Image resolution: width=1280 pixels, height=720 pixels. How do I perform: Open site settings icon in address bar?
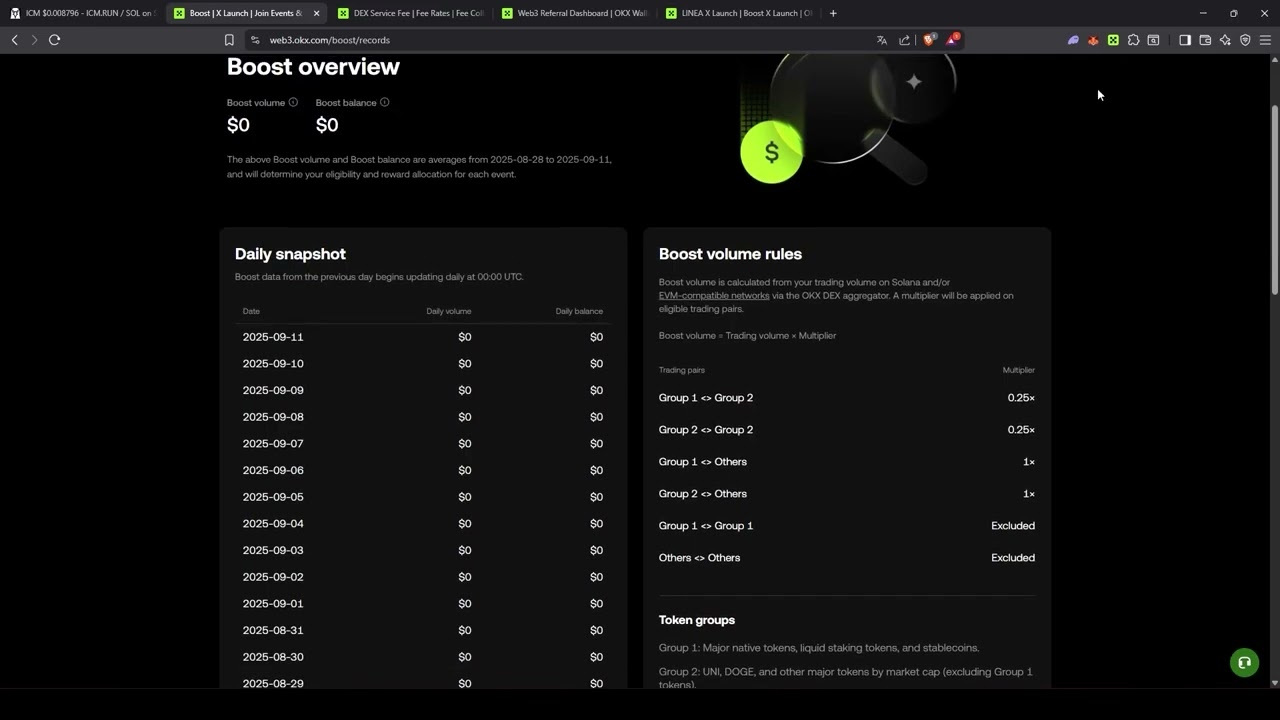click(x=255, y=40)
